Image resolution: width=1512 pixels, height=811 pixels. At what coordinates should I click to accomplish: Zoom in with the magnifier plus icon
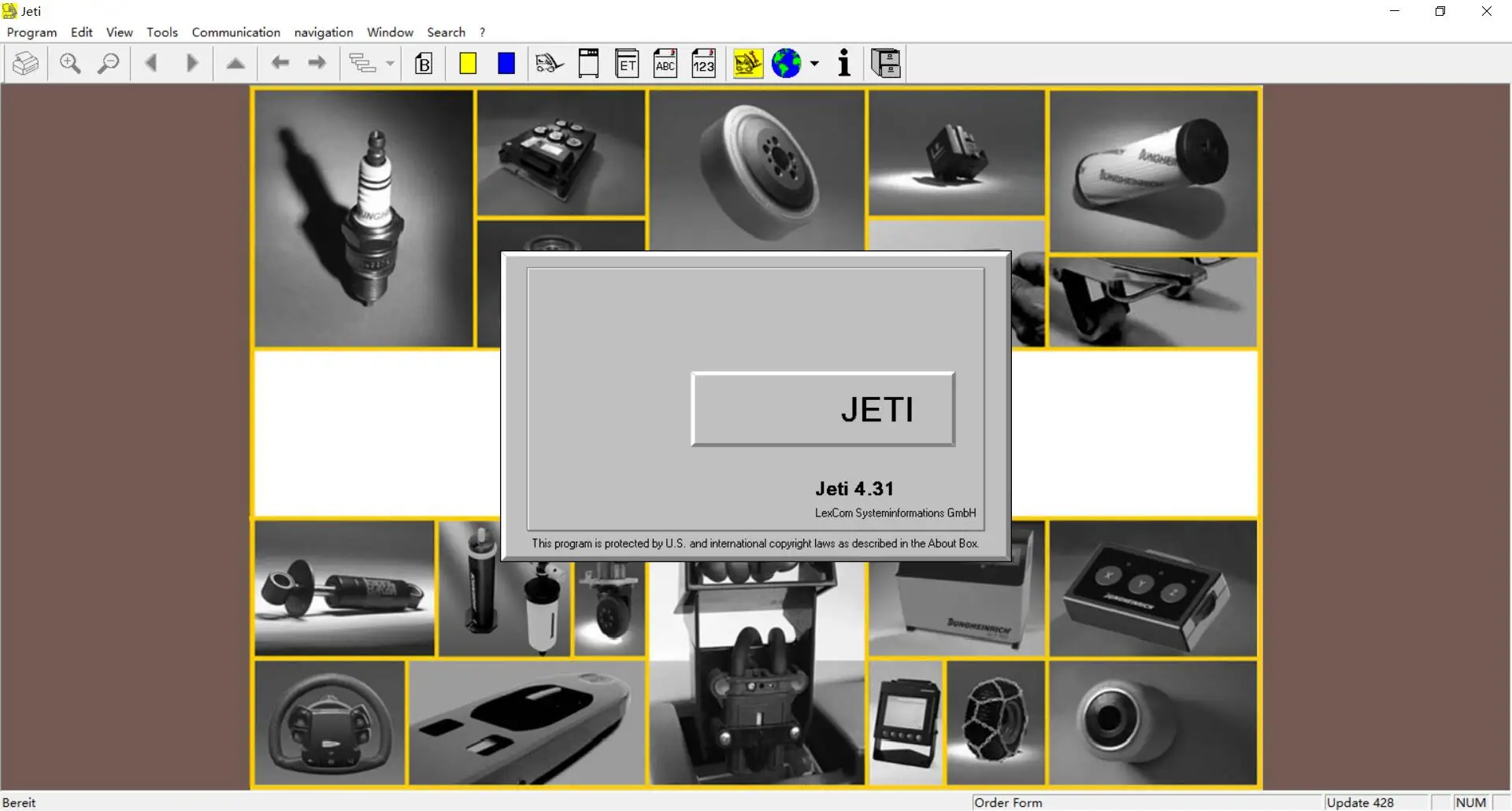70,64
